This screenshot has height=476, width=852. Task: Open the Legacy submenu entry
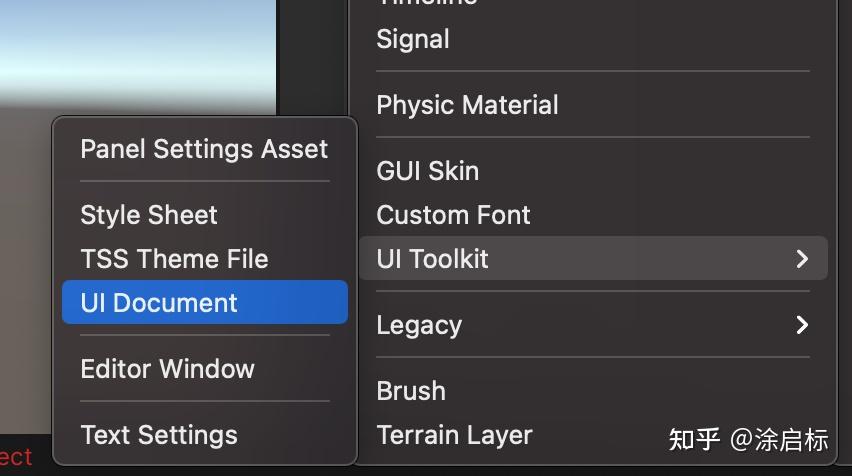pos(419,325)
